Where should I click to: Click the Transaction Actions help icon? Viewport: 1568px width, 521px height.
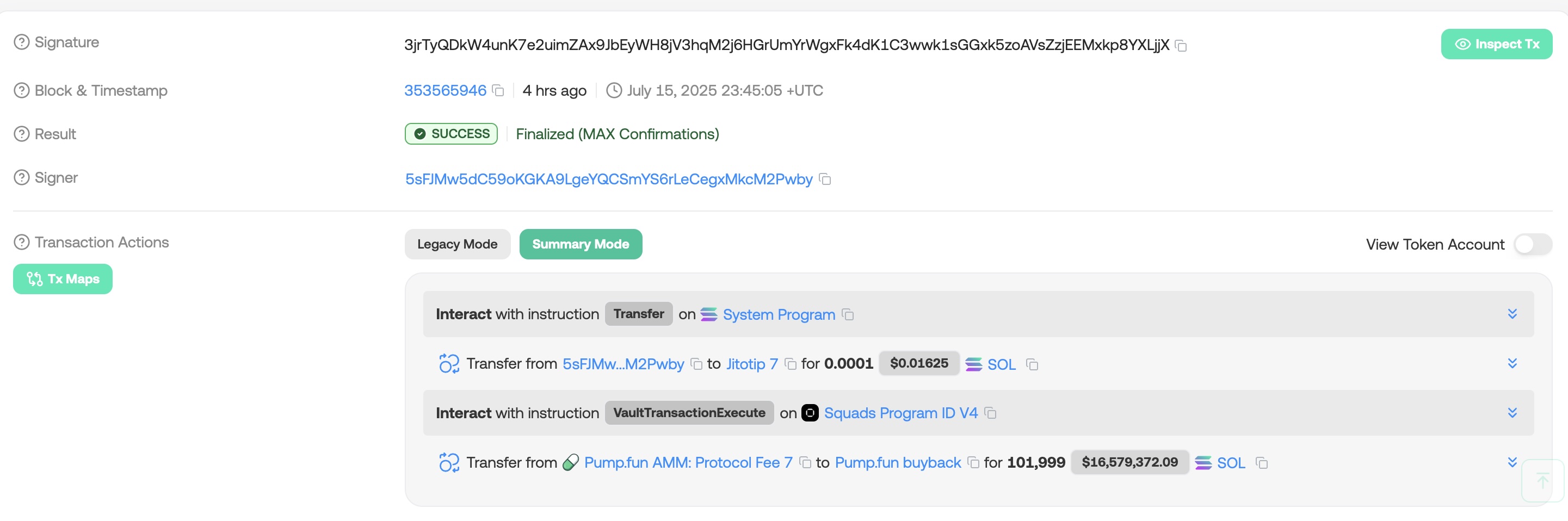(22, 242)
